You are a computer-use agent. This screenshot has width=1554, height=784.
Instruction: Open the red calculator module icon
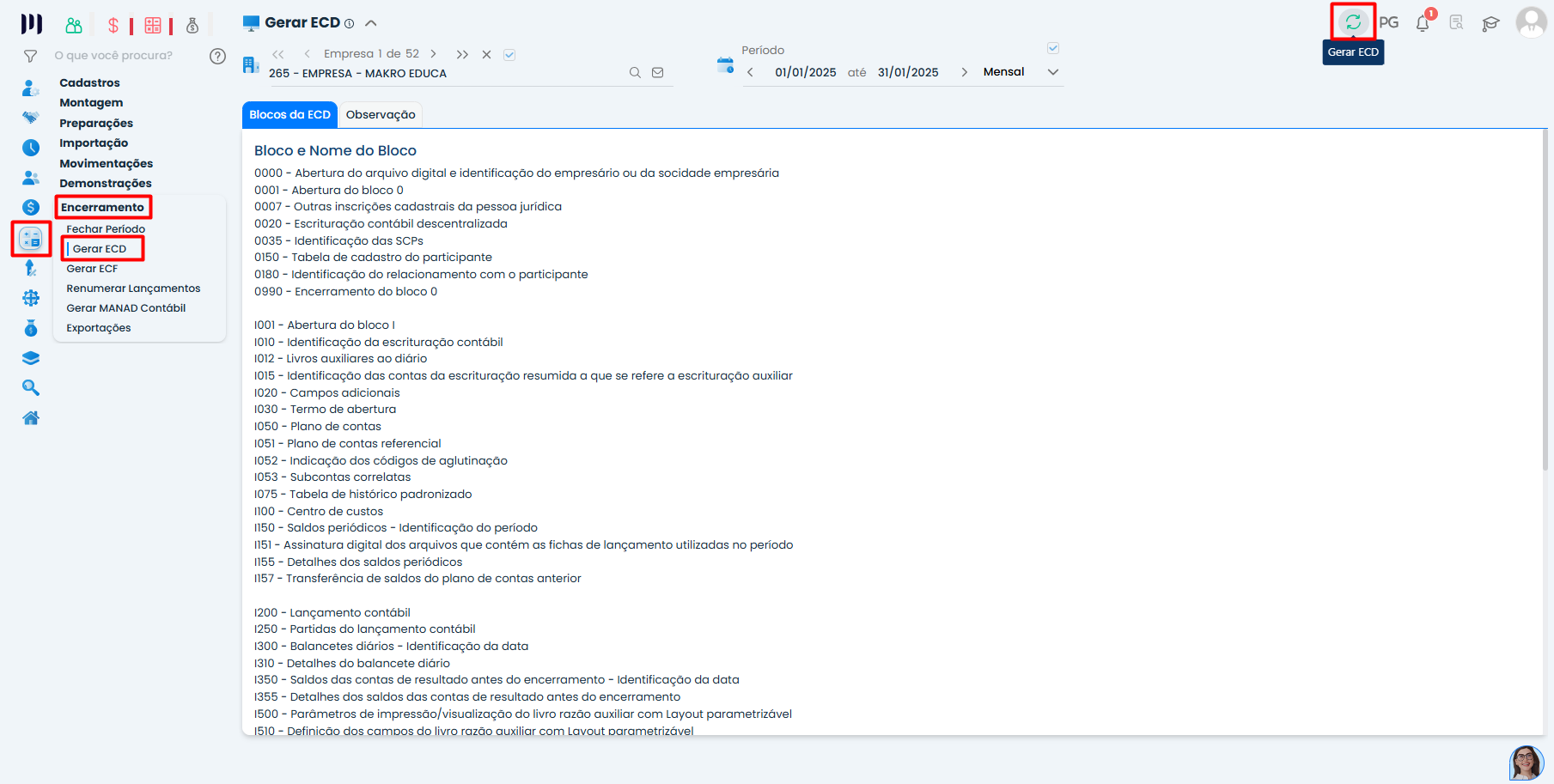(x=153, y=25)
